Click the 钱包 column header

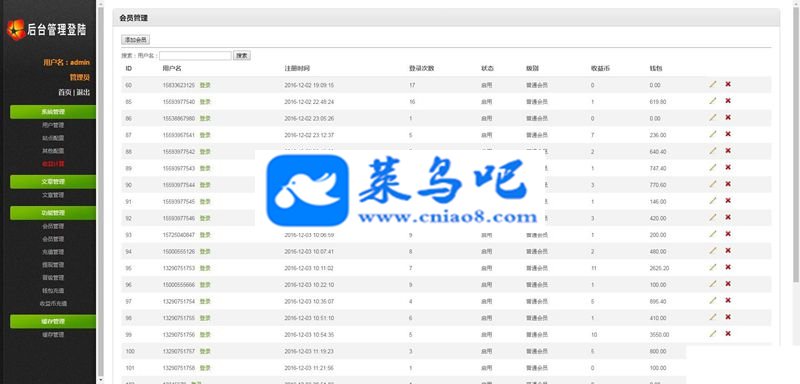(x=656, y=68)
